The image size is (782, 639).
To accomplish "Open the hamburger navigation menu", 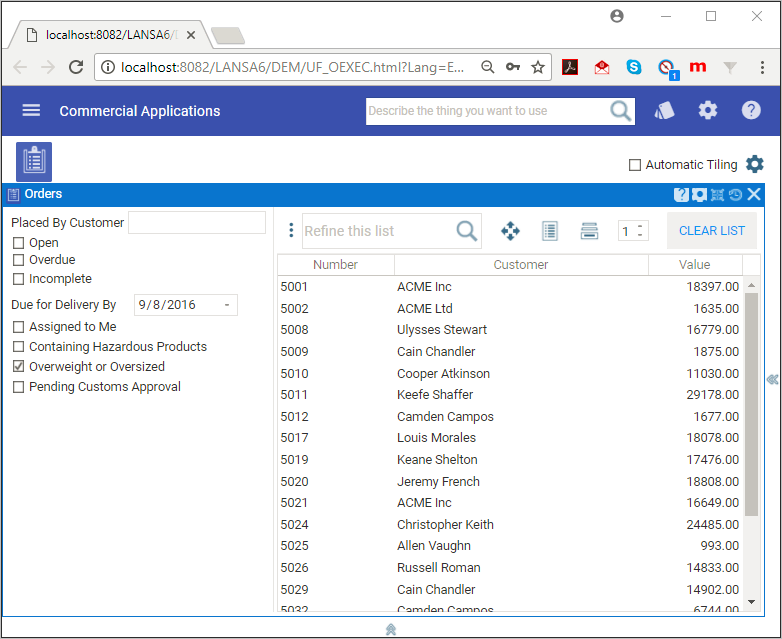I will (x=31, y=110).
